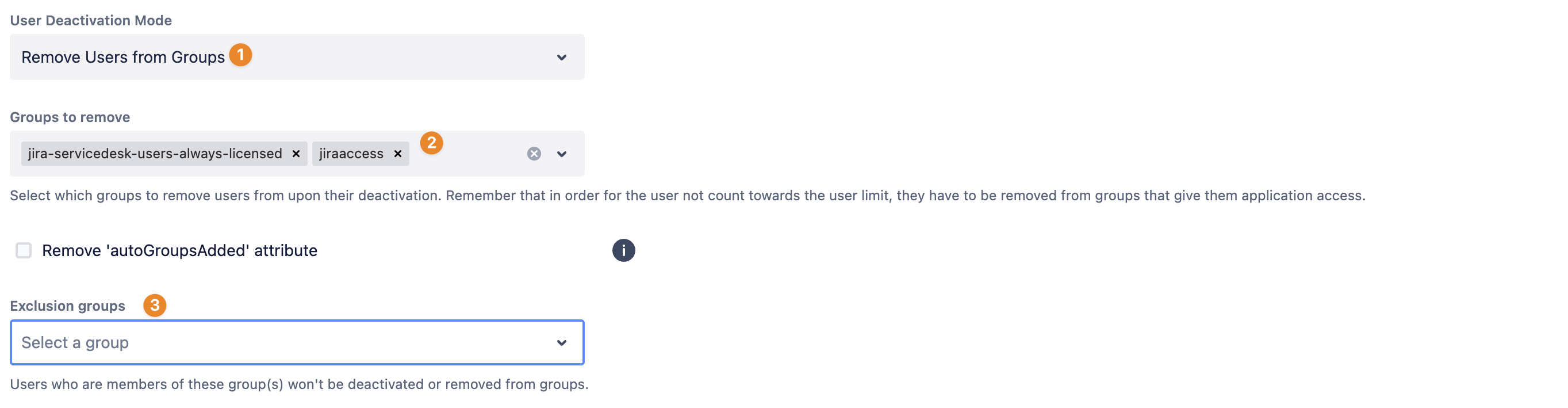Select the jiraaccess chip label
This screenshot has width=1568, height=408.
point(351,154)
